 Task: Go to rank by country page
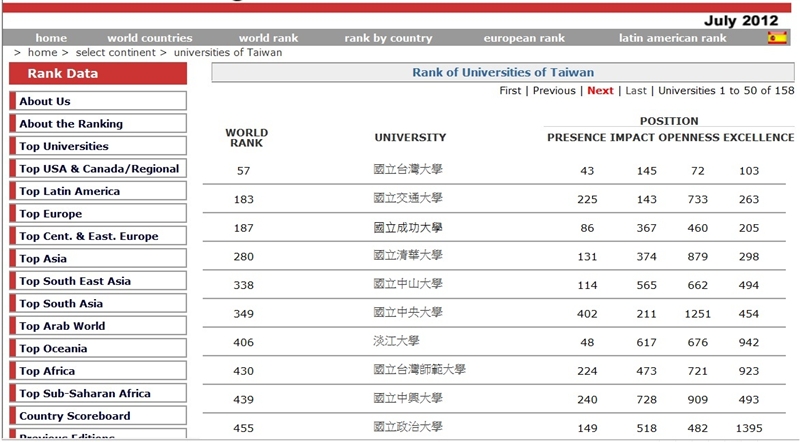[388, 38]
